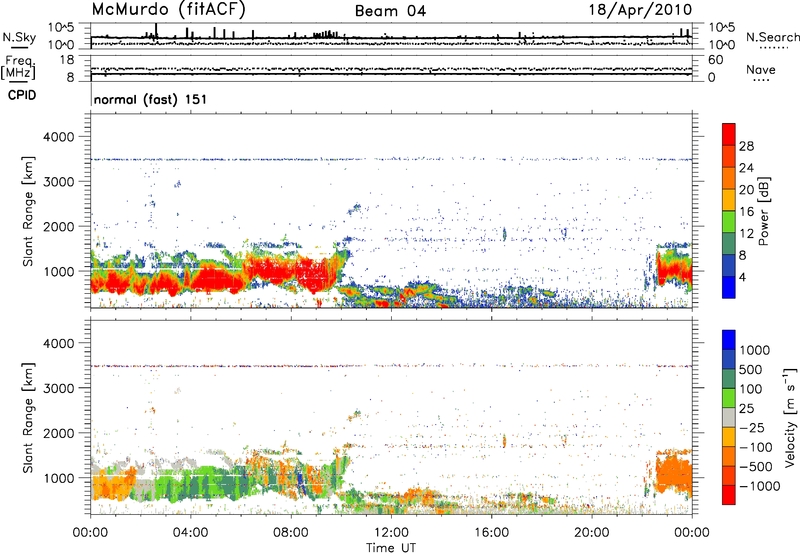The image size is (800, 554).
Task: Select the -1000 tick on Velocity color bar
Action: point(760,486)
